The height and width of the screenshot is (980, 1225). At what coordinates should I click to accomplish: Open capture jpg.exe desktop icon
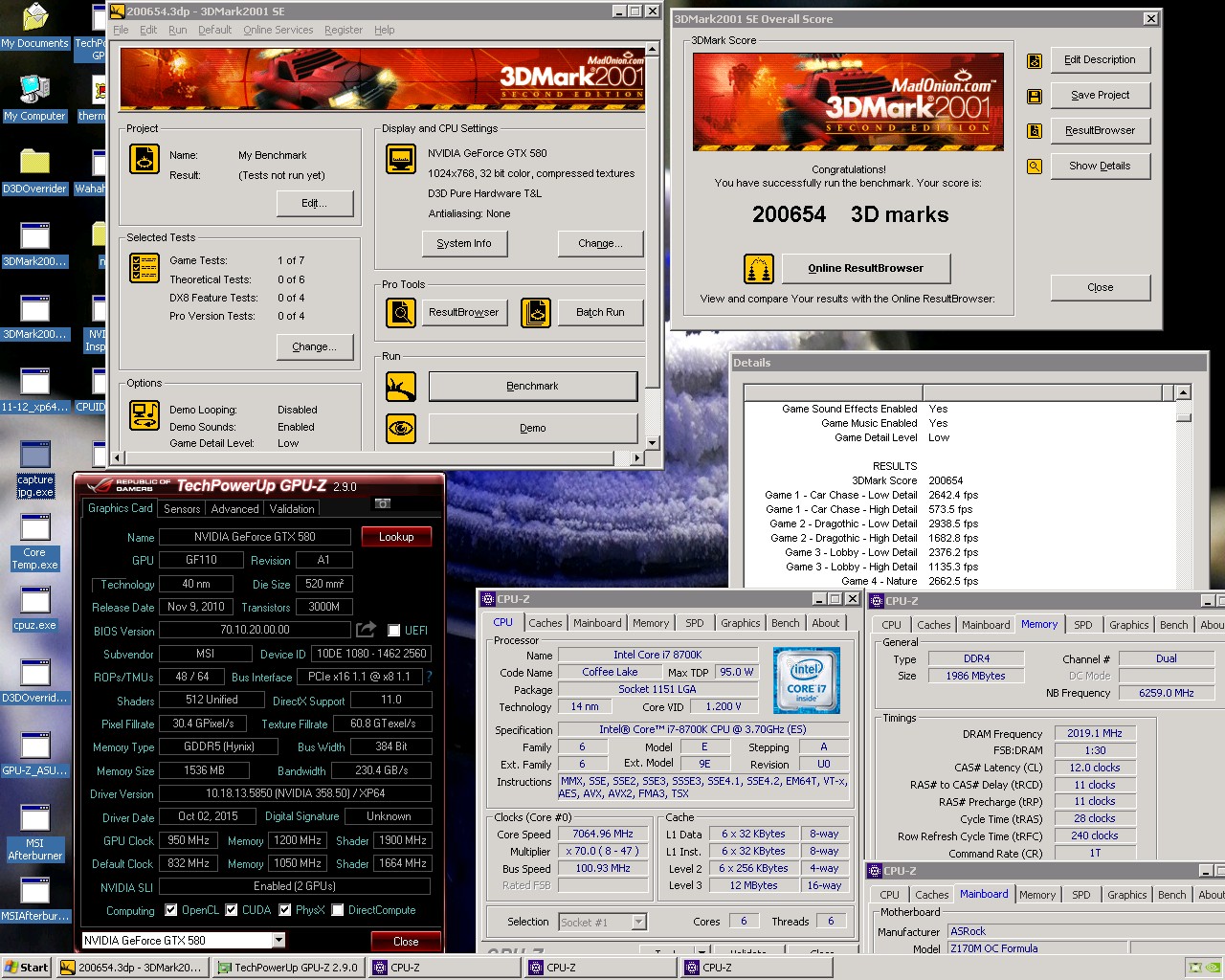(34, 469)
